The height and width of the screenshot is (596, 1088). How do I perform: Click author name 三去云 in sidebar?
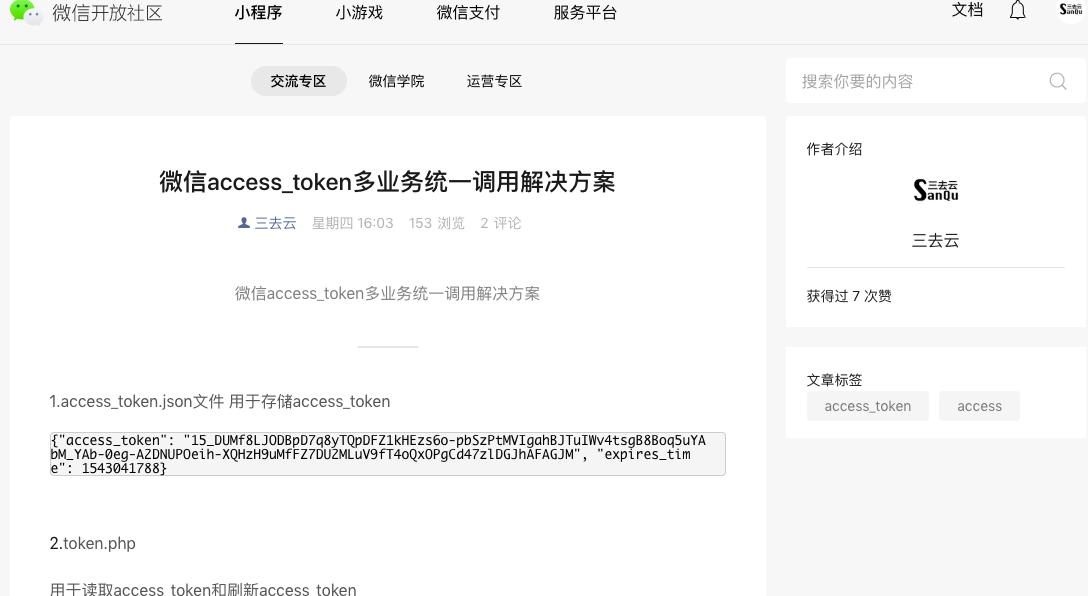click(x=935, y=241)
